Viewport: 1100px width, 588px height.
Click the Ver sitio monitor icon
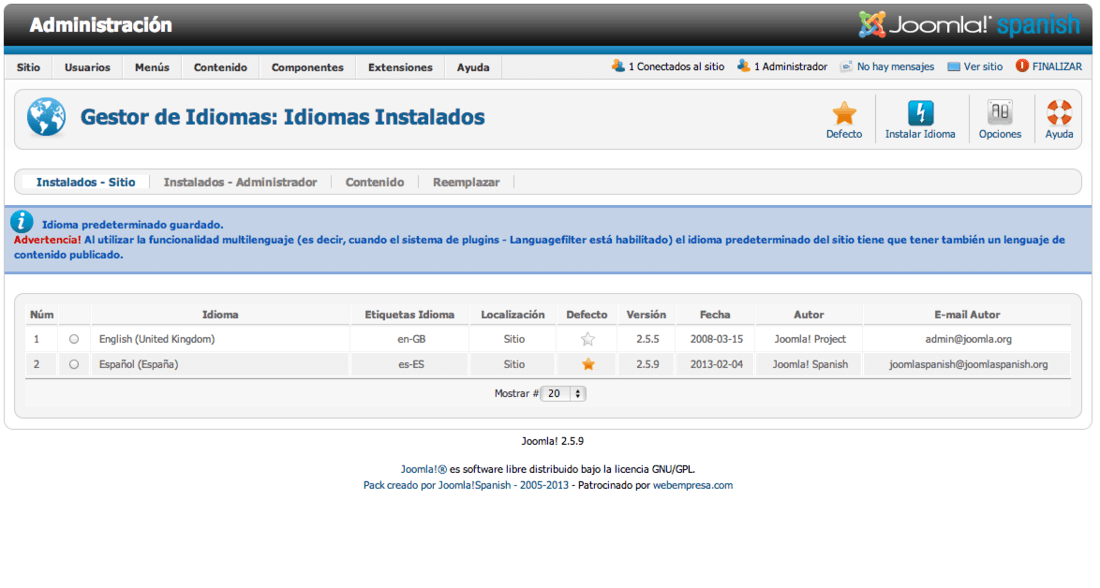pos(953,67)
